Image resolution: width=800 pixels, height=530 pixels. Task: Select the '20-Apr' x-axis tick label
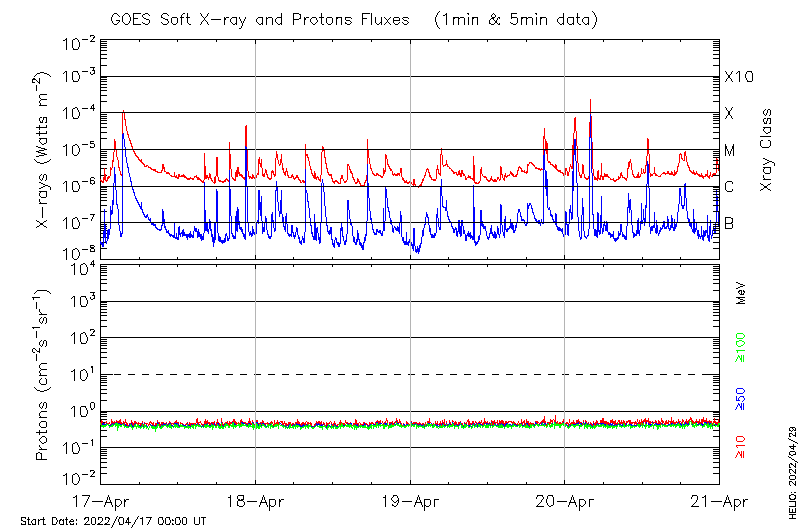coord(565,502)
